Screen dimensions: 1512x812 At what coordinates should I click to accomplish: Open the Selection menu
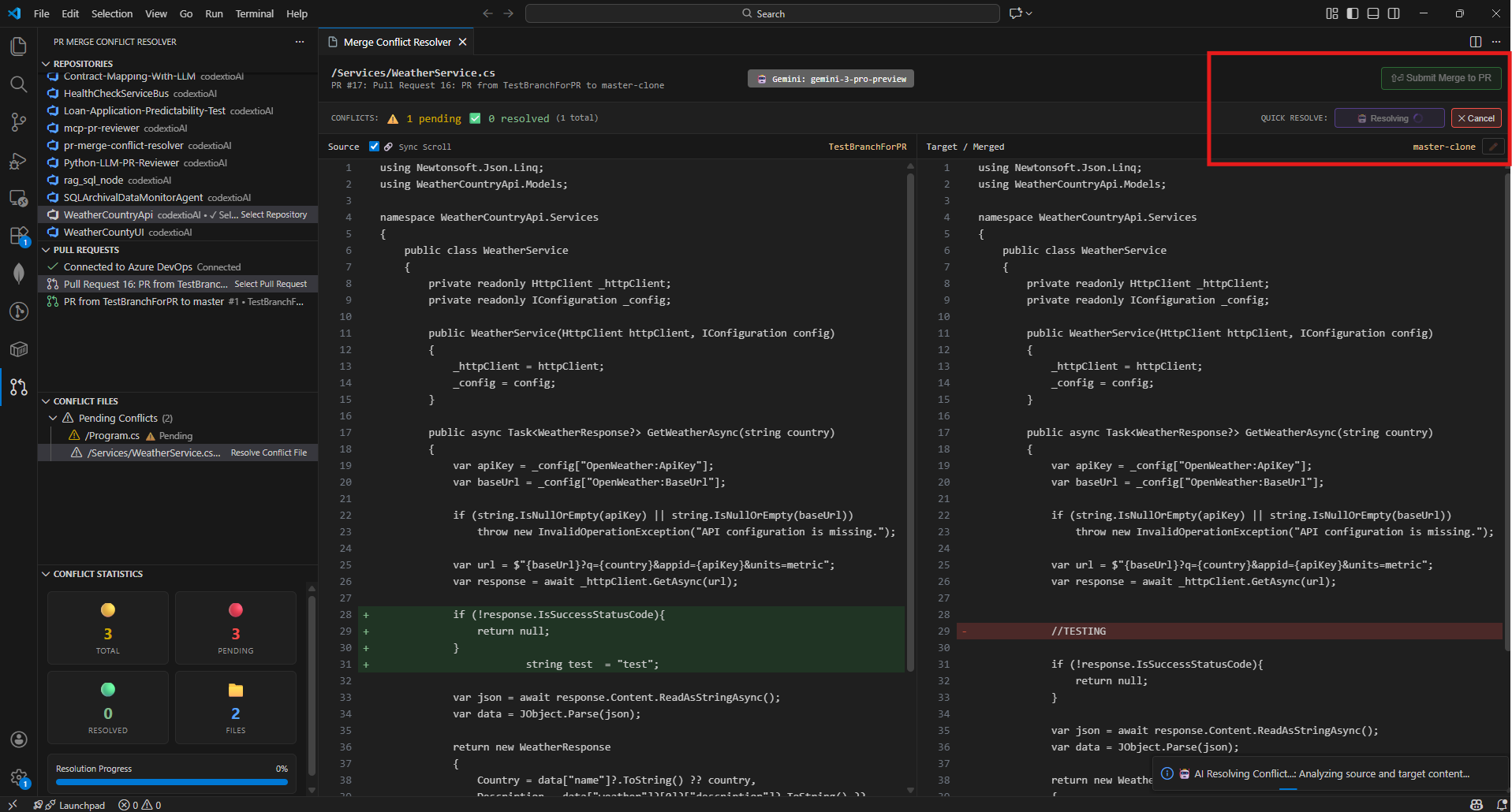point(112,13)
